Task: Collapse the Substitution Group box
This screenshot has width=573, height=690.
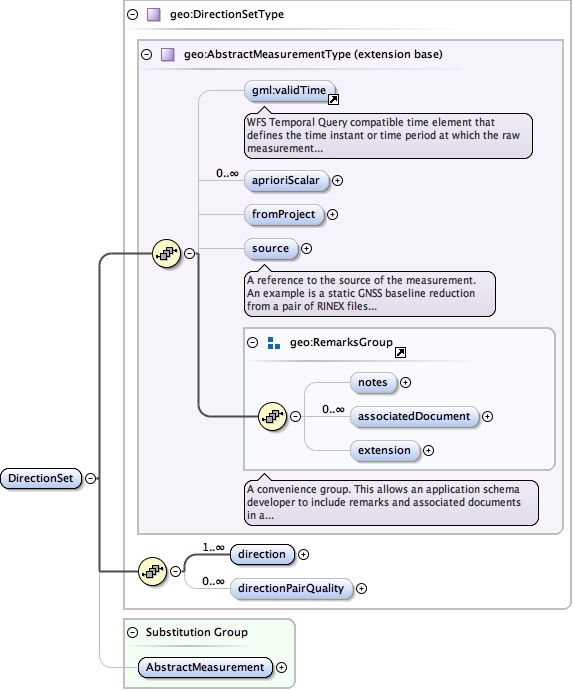Action: (132, 632)
